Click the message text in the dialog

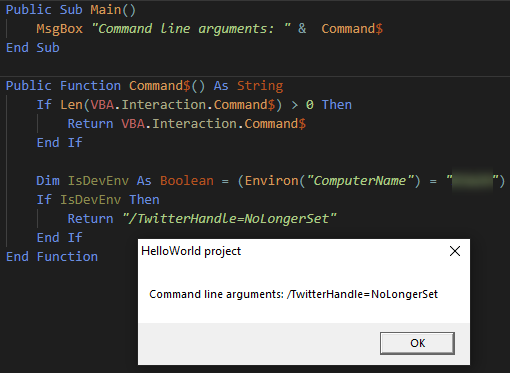(293, 294)
